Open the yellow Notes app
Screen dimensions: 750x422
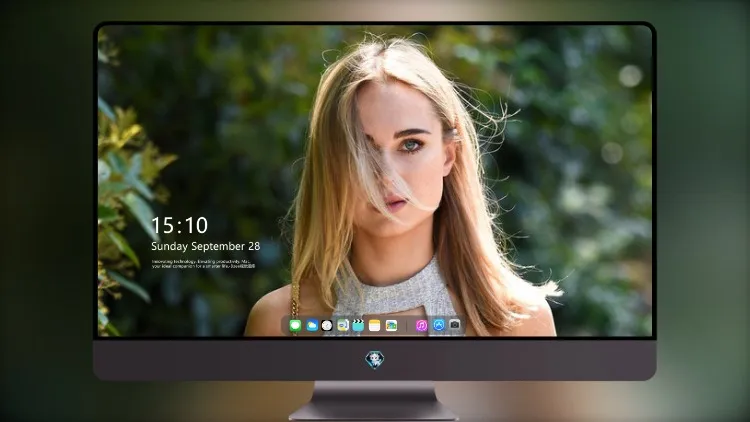tap(375, 325)
